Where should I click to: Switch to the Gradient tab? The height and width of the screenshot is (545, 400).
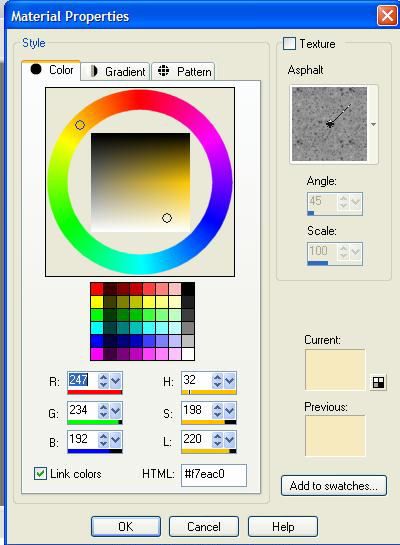click(x=115, y=72)
